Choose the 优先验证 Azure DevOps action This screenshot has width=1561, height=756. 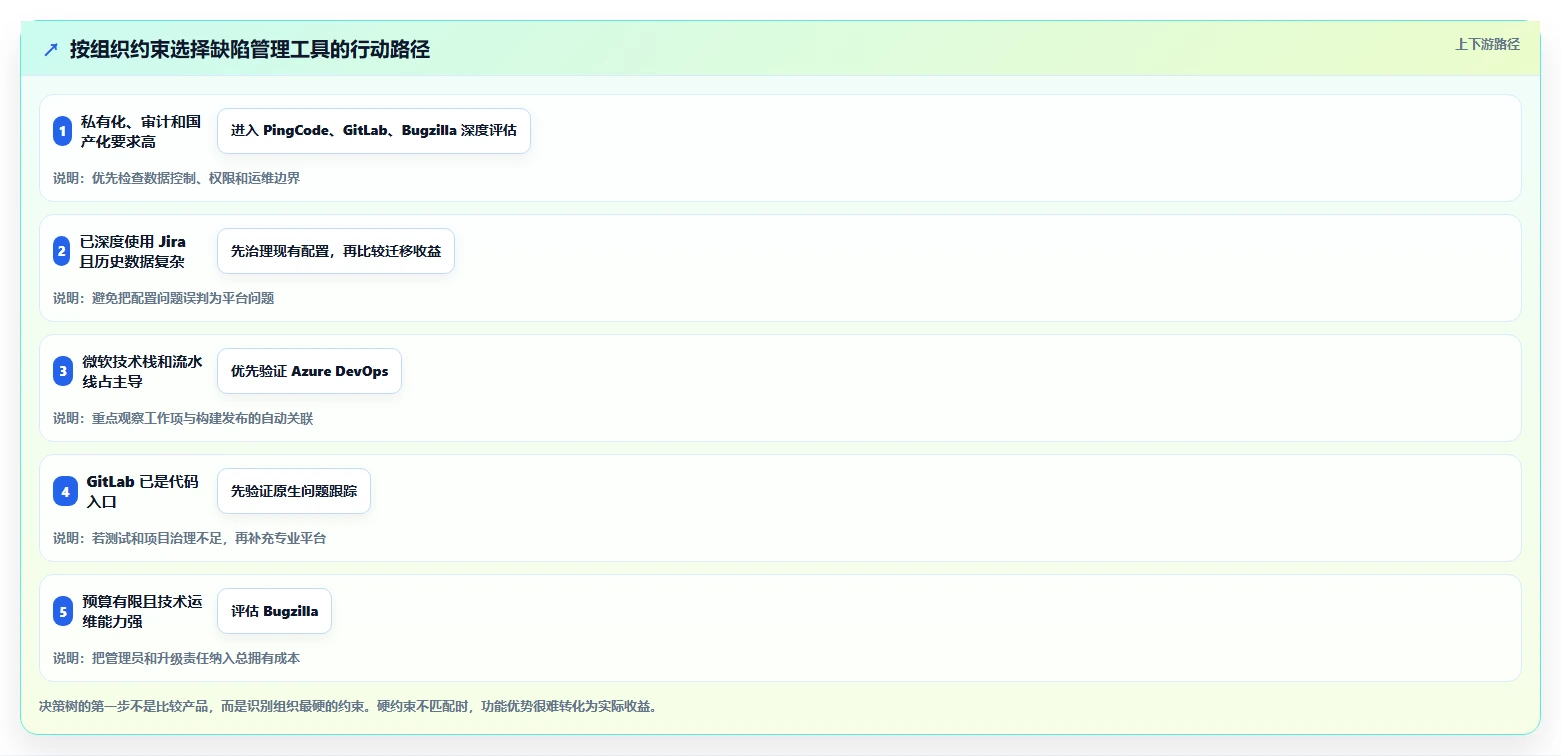coord(309,371)
